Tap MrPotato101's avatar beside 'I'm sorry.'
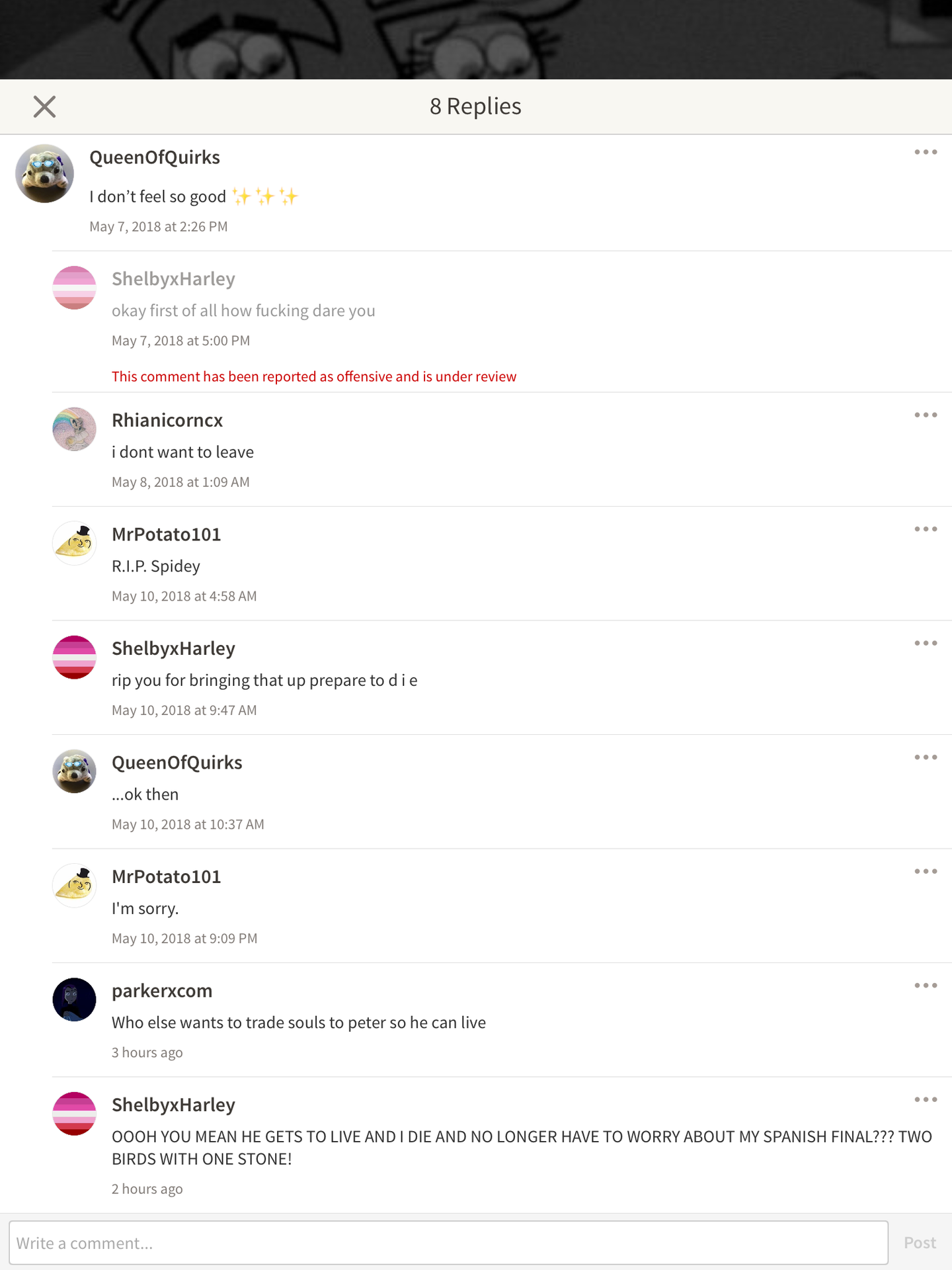Viewport: 952px width, 1270px height. (74, 885)
